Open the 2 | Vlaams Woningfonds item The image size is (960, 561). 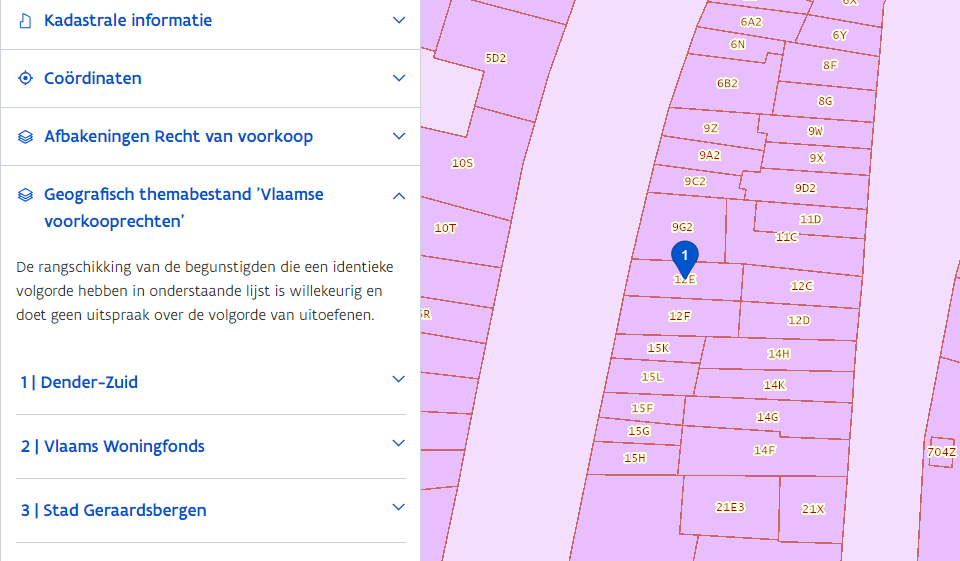[113, 446]
